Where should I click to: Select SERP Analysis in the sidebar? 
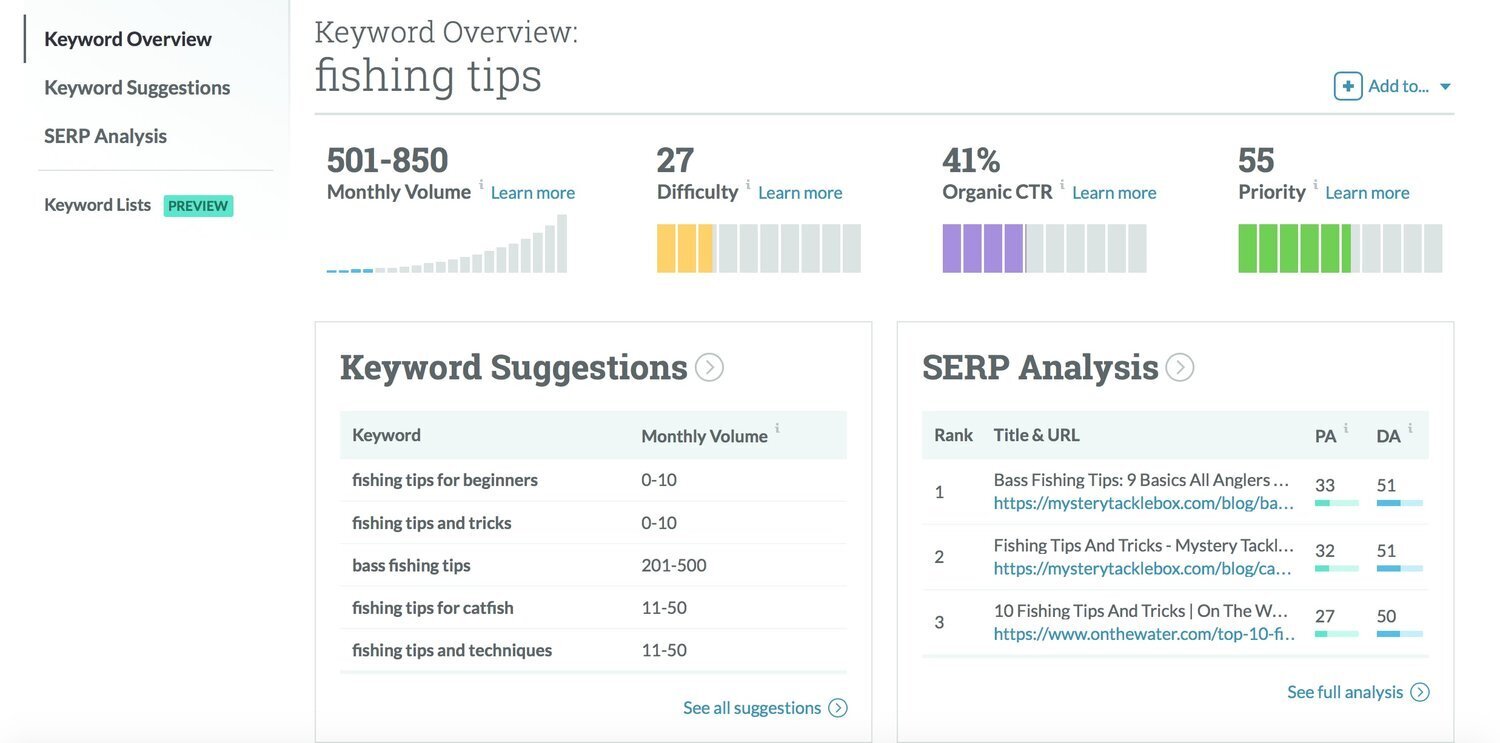(x=105, y=136)
